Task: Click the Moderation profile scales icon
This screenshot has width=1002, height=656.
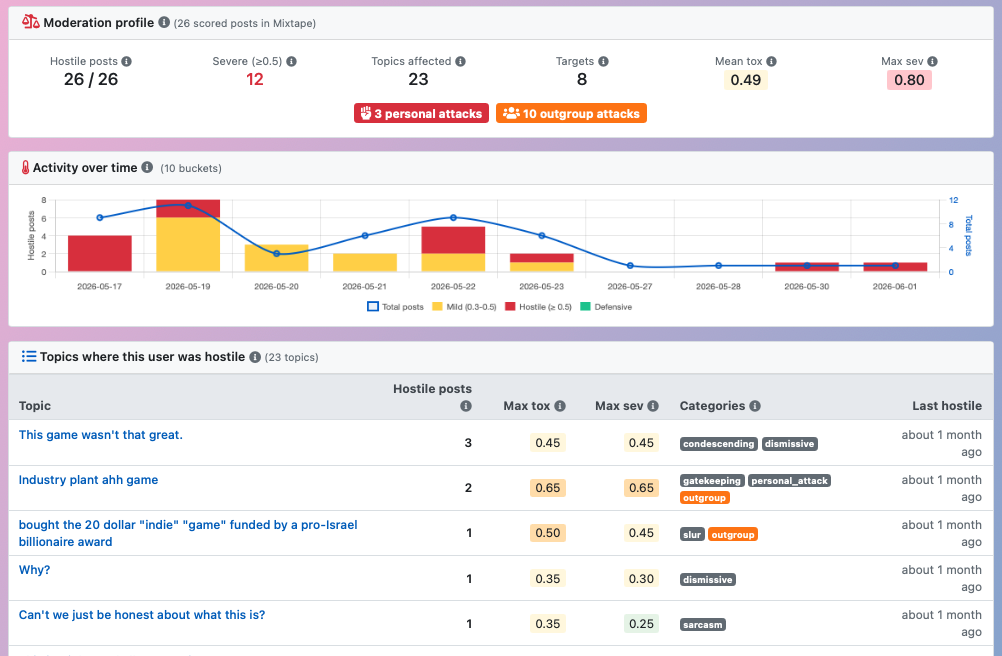Action: click(x=30, y=22)
